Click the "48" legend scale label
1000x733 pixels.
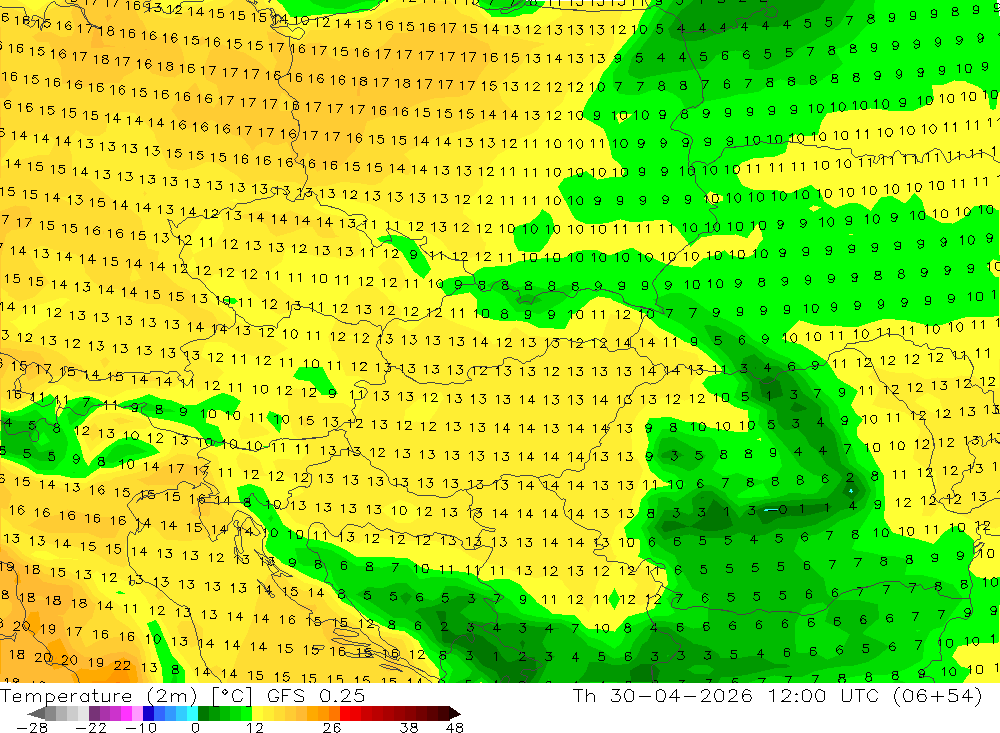click(455, 728)
